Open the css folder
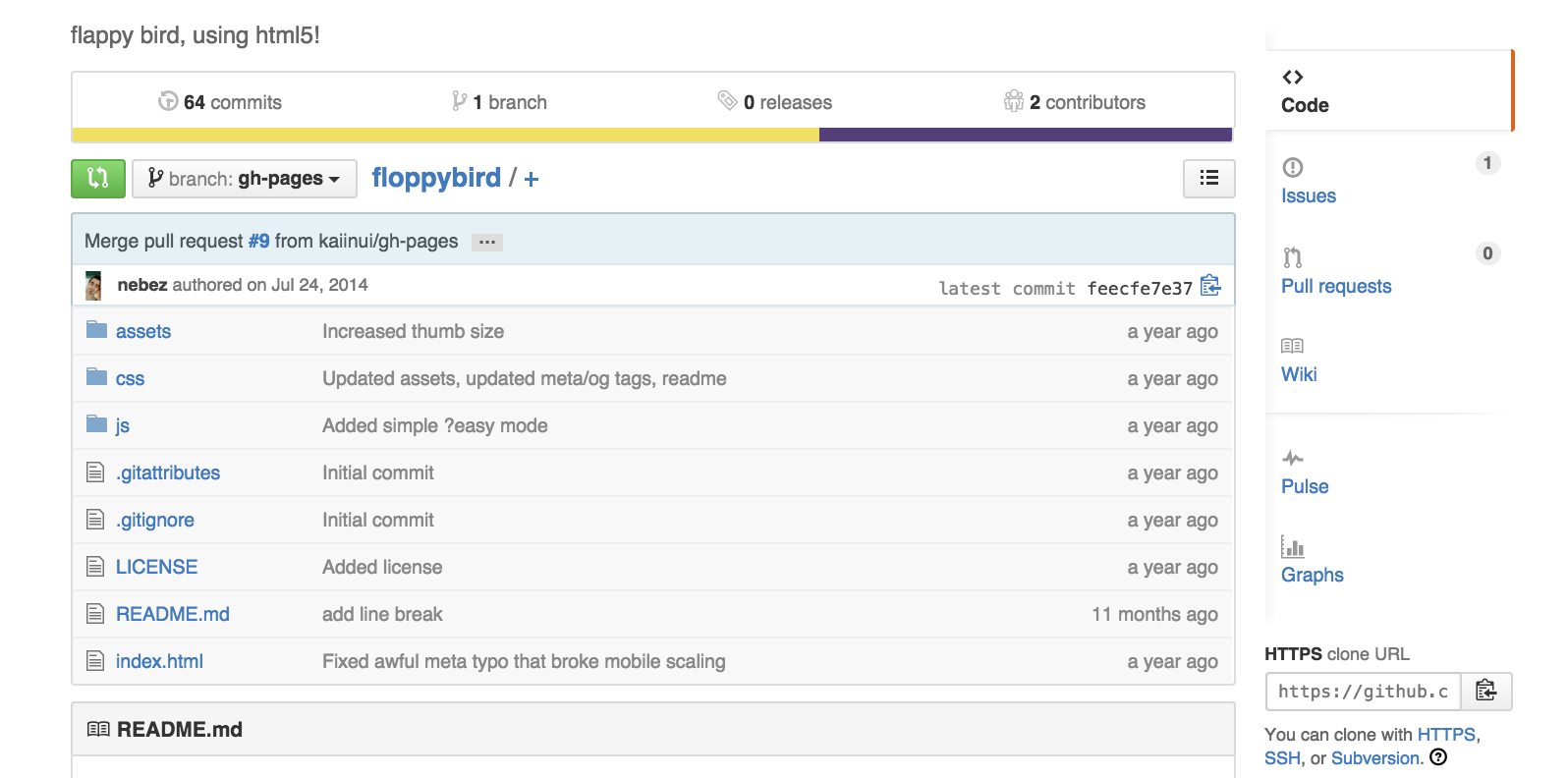 coord(130,378)
